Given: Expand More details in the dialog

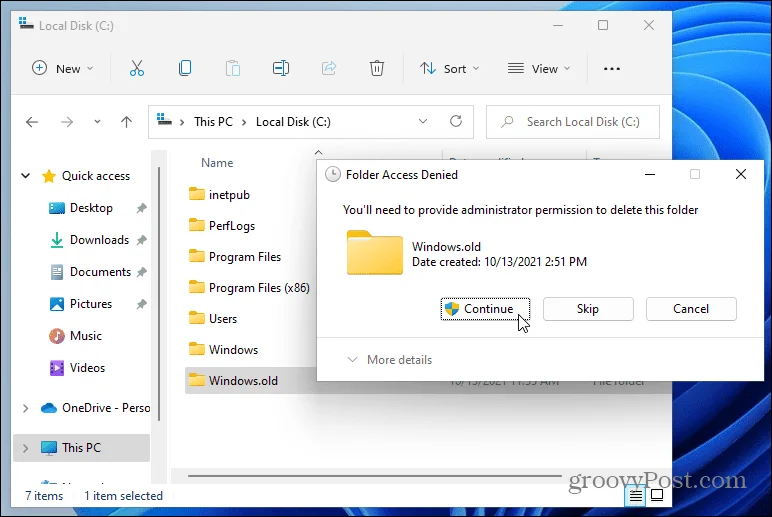Looking at the screenshot, I should [389, 360].
